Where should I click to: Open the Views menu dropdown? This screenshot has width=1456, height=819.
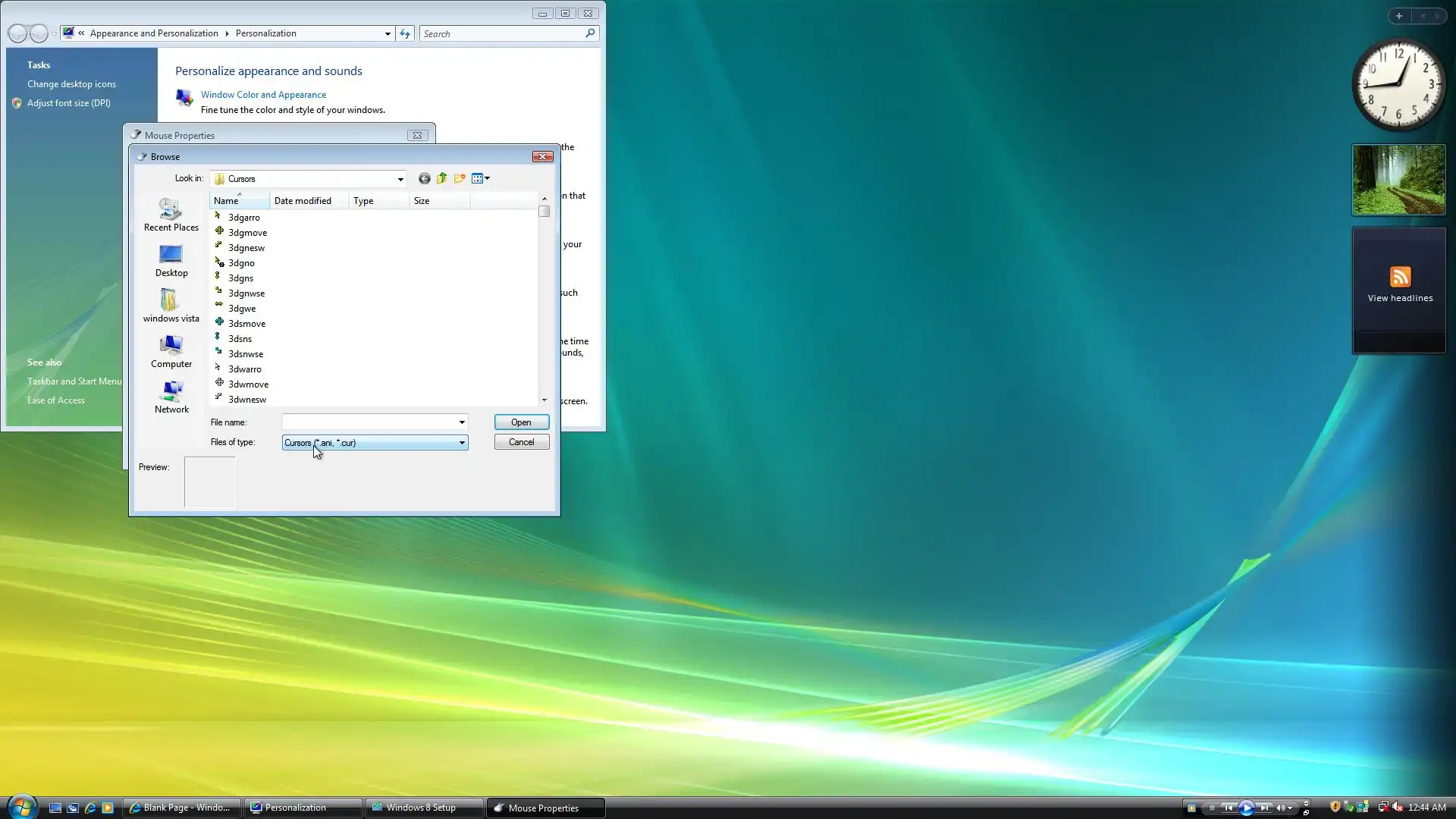pyautogui.click(x=487, y=179)
